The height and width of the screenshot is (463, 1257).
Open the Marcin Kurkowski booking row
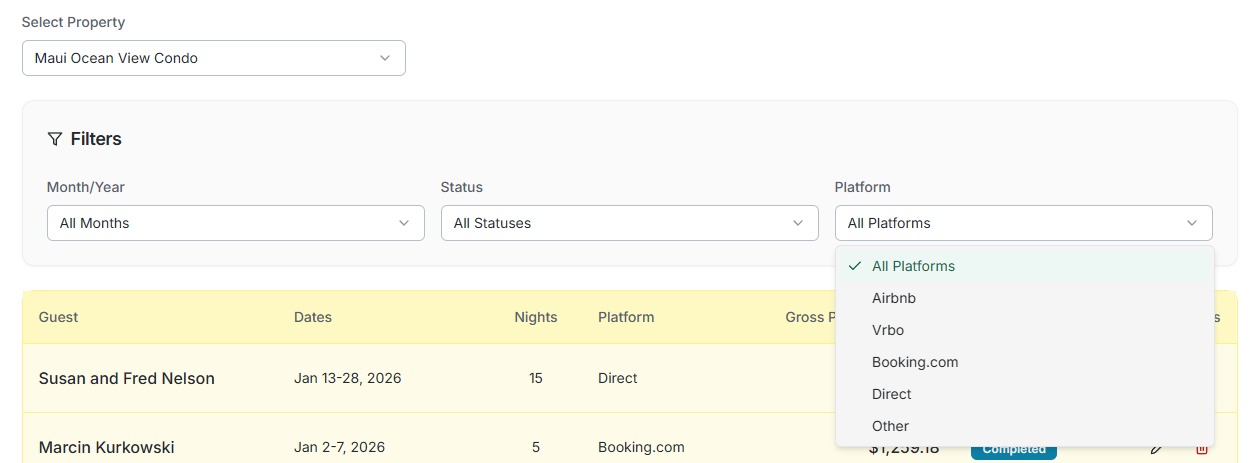click(106, 447)
